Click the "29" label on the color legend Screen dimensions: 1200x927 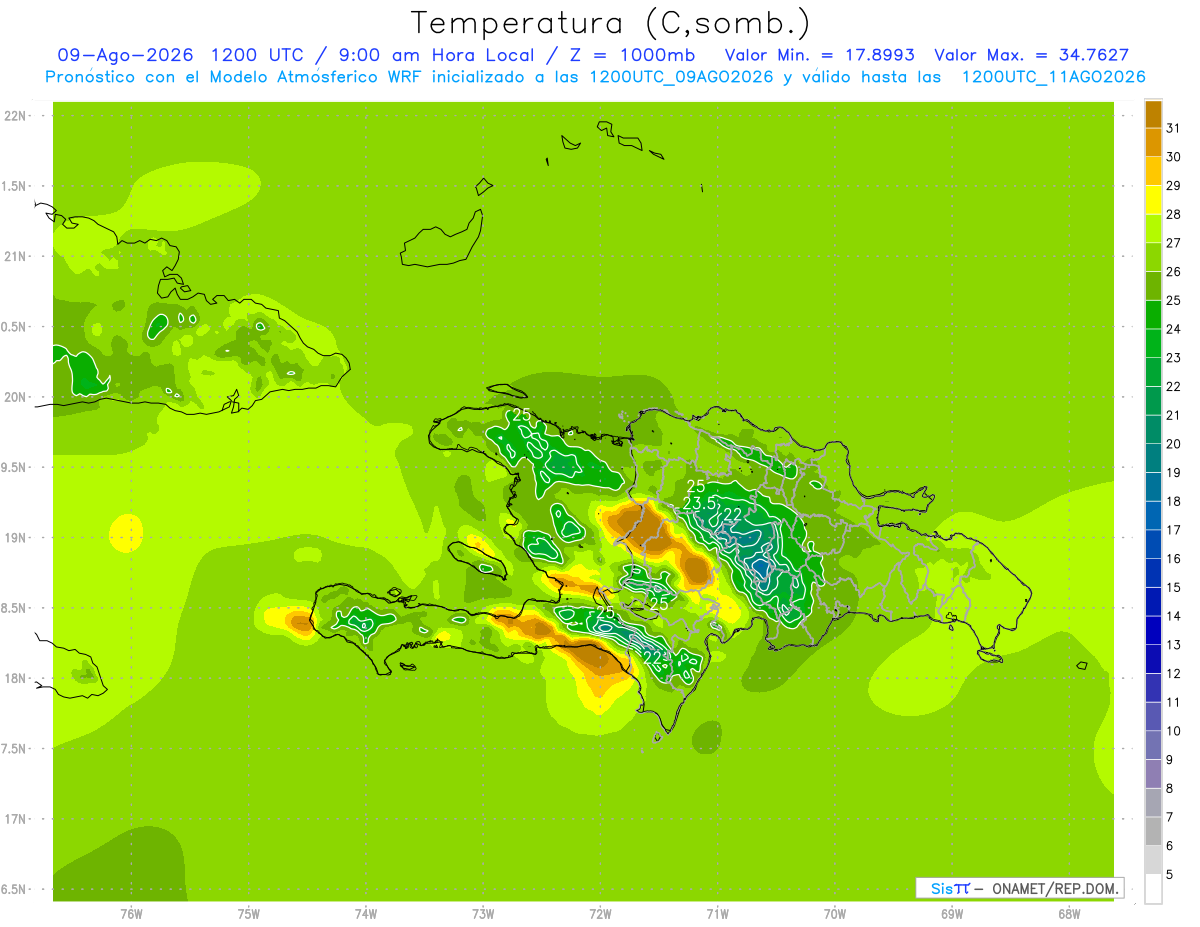click(1174, 186)
